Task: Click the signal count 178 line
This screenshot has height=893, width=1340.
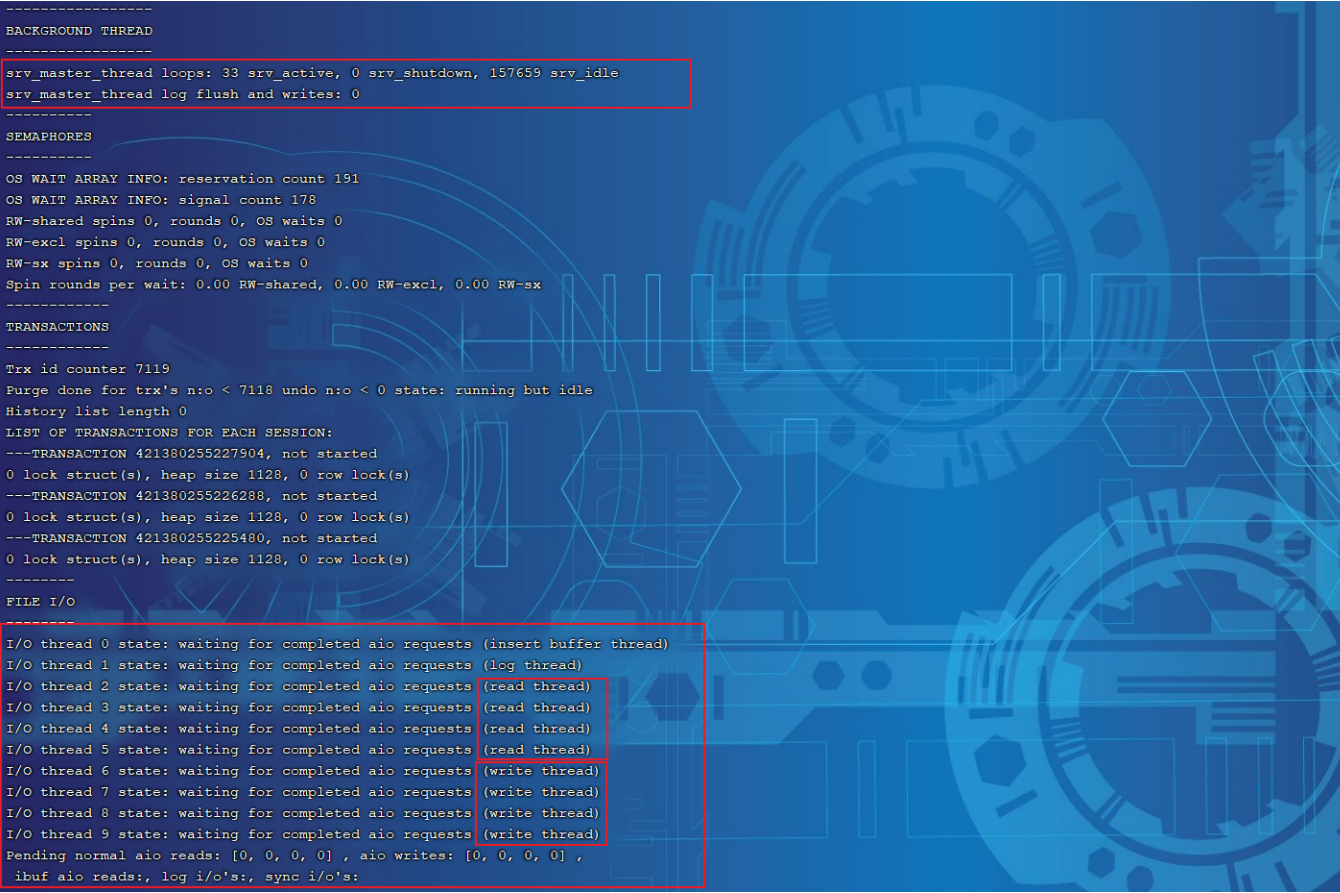Action: (161, 200)
